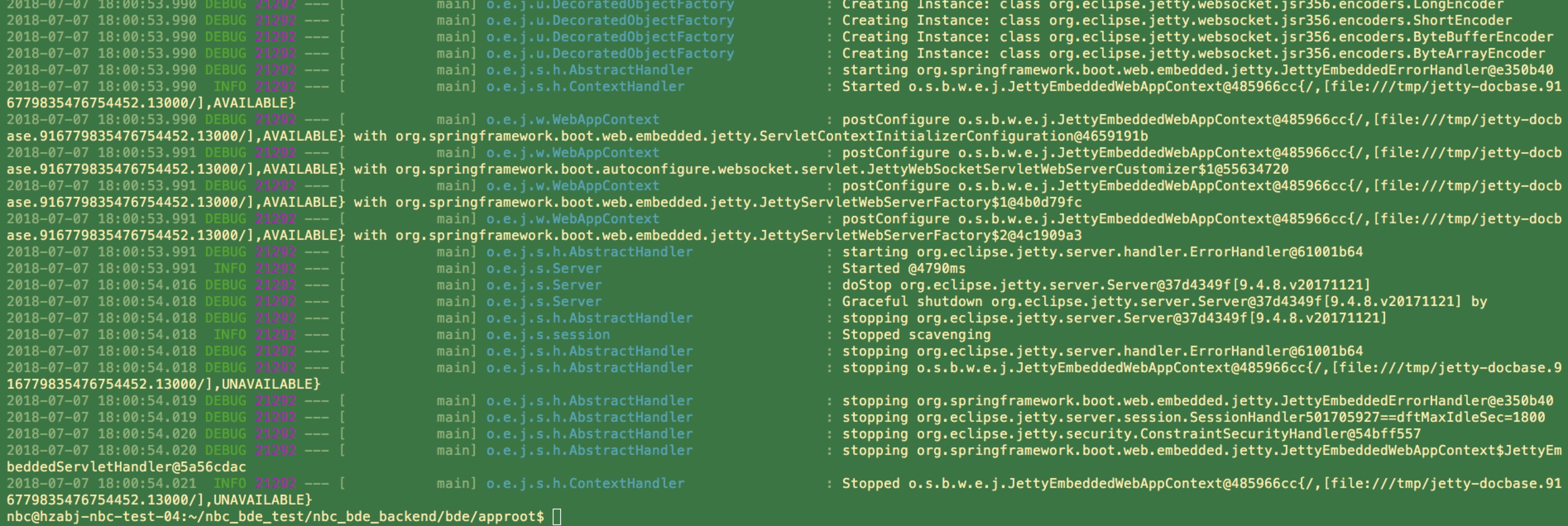Click the 'Stopped scavenging' log message
Viewport: 1568px width, 526px height.
click(x=916, y=335)
